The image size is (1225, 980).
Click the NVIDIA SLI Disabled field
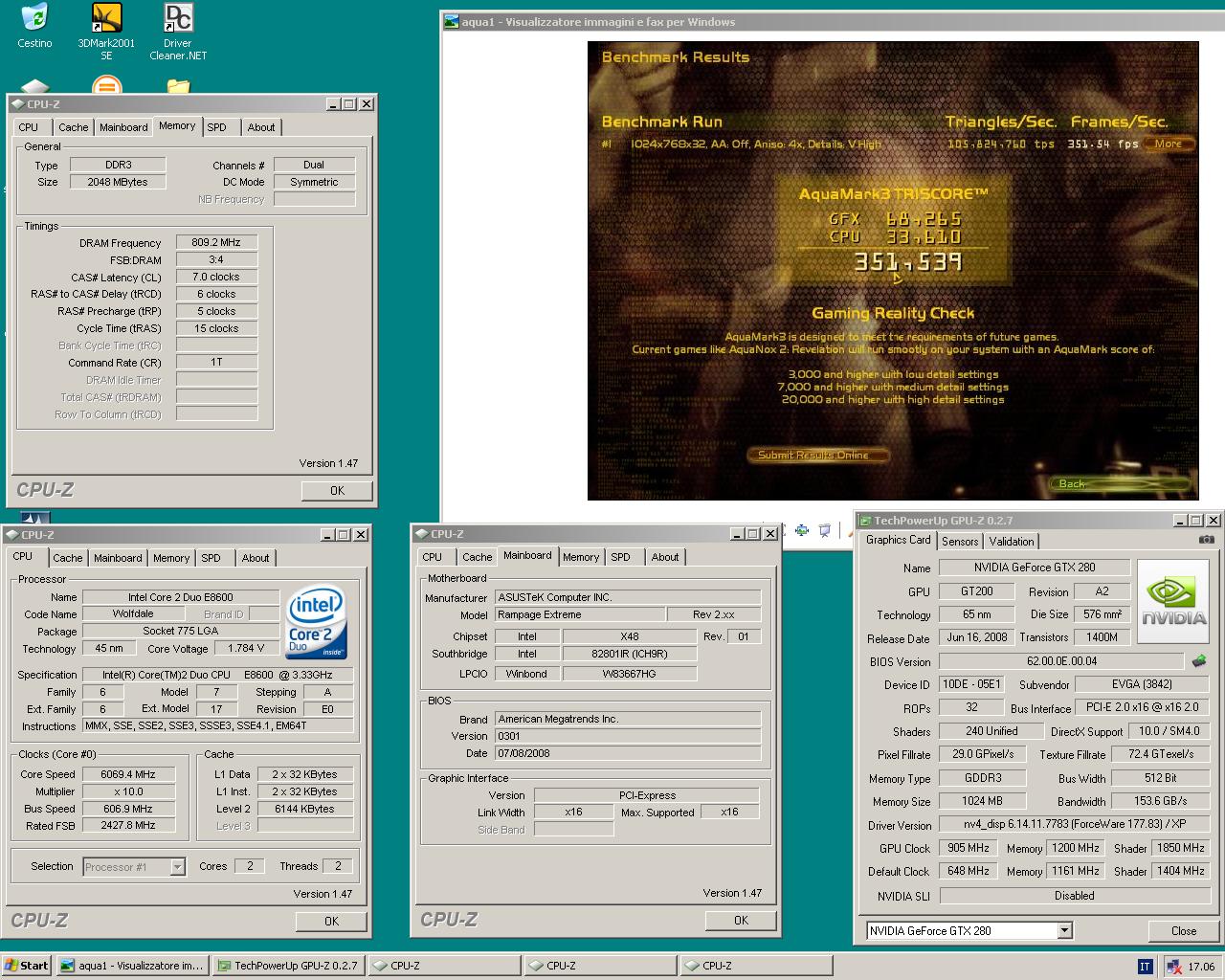tap(1075, 896)
